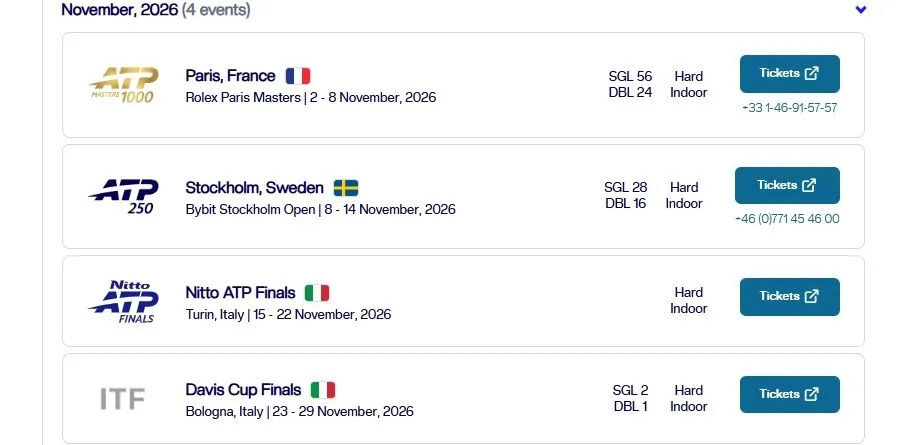
Task: Click Italy flag beside Nitto ATP Finals
Action: tap(317, 293)
